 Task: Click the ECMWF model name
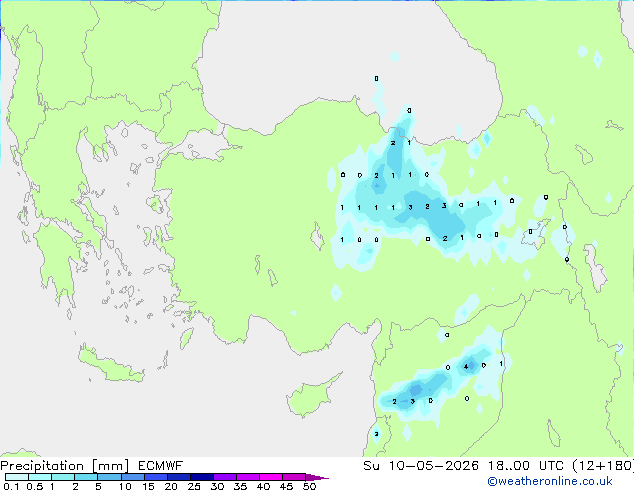(161, 466)
